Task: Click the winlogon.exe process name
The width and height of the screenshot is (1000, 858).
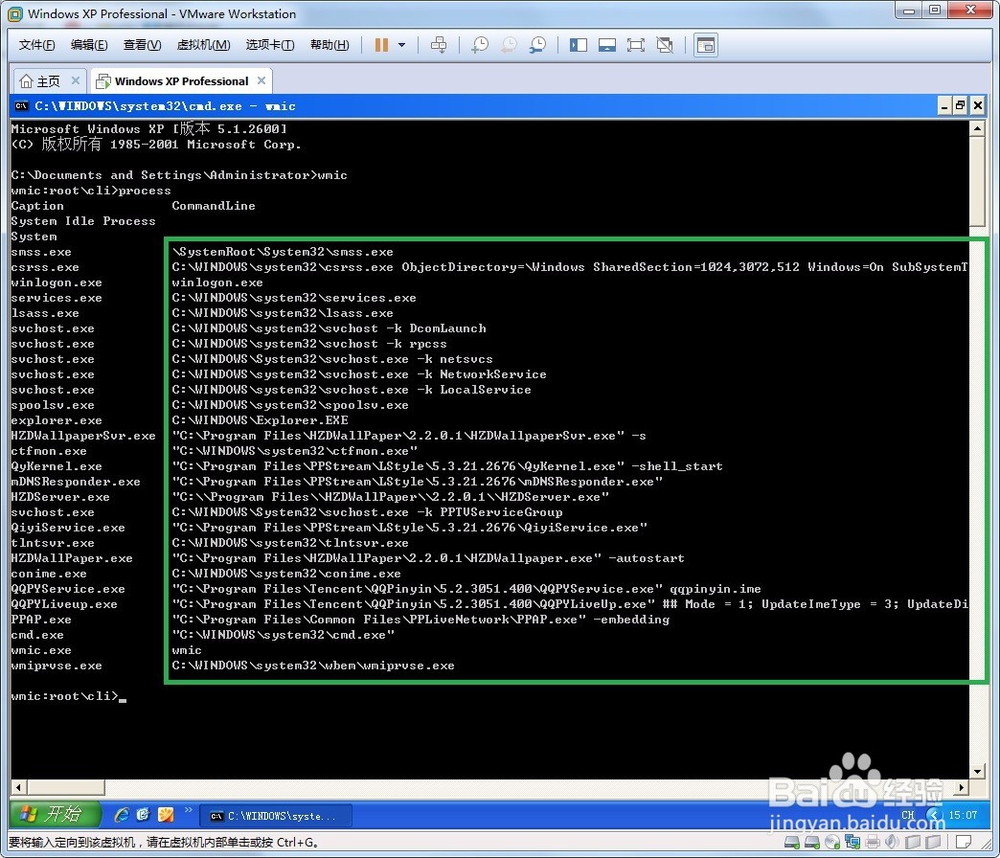Action: 56,283
